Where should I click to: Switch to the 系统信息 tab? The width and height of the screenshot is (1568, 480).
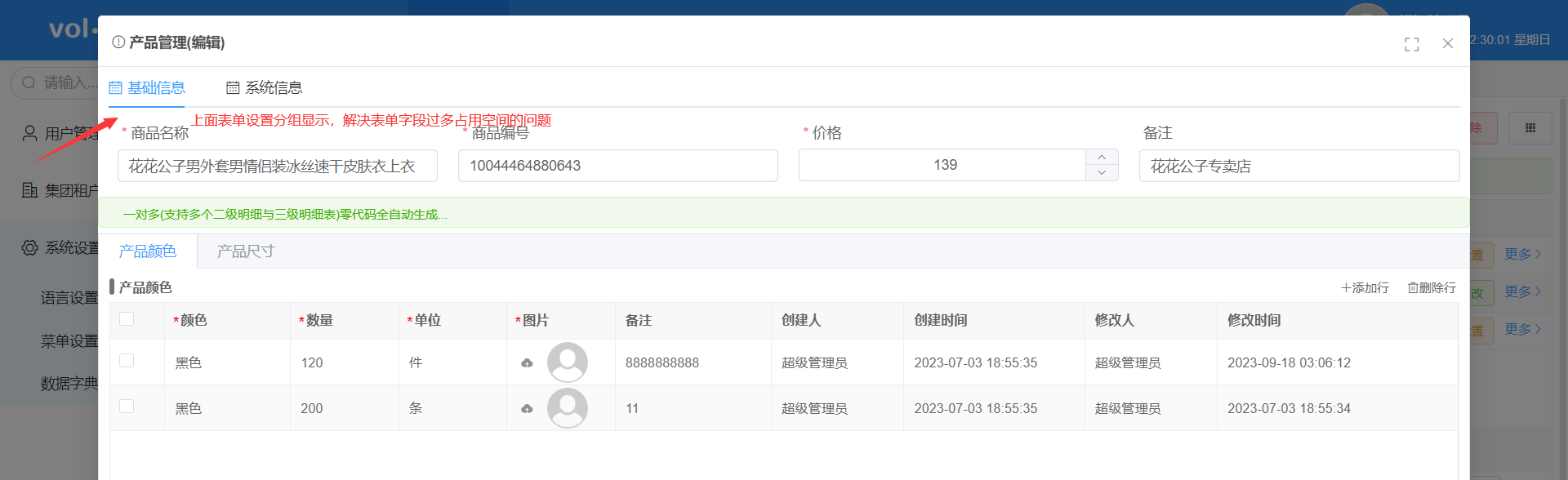pos(265,88)
